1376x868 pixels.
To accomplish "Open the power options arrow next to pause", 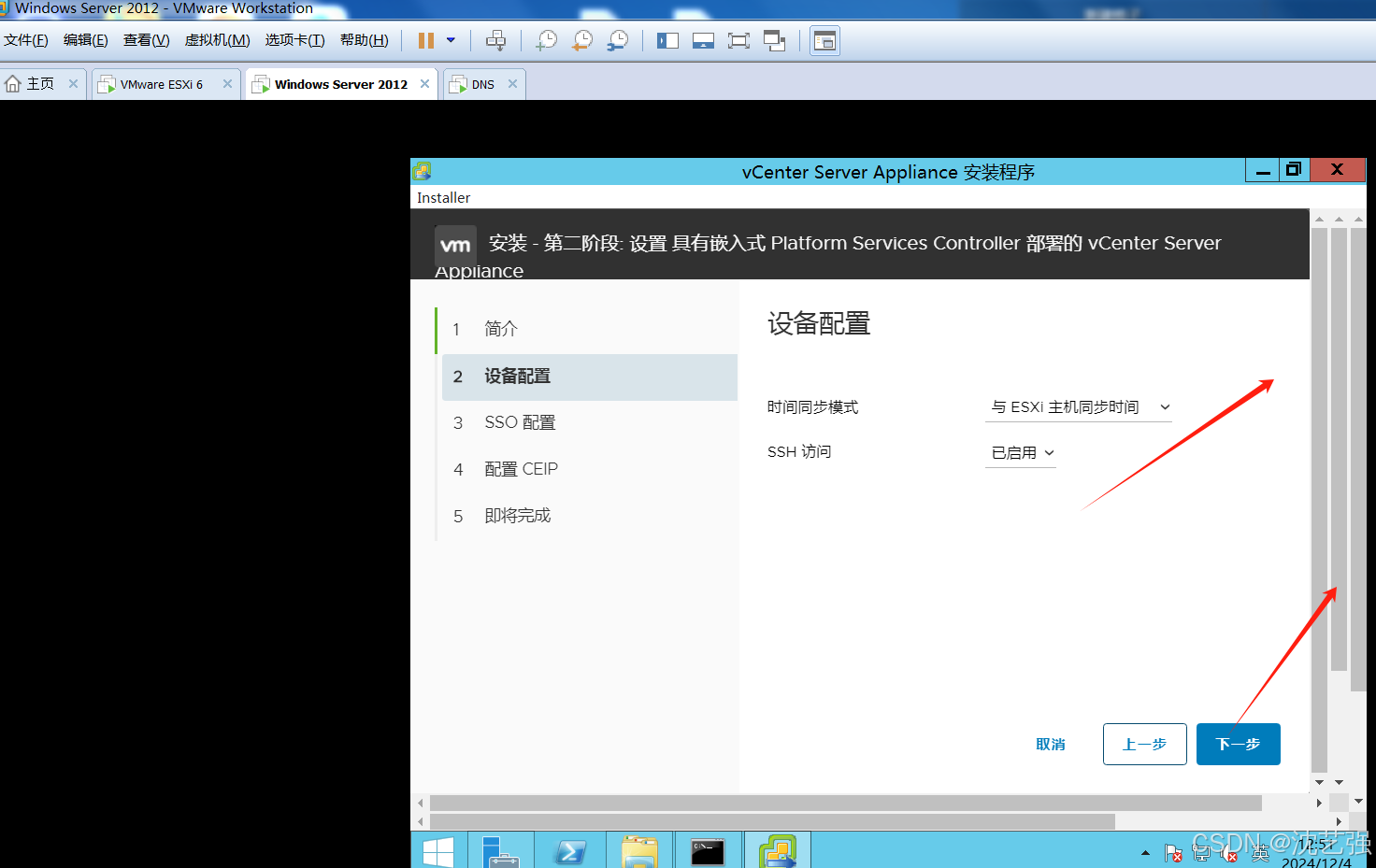I will pos(451,40).
